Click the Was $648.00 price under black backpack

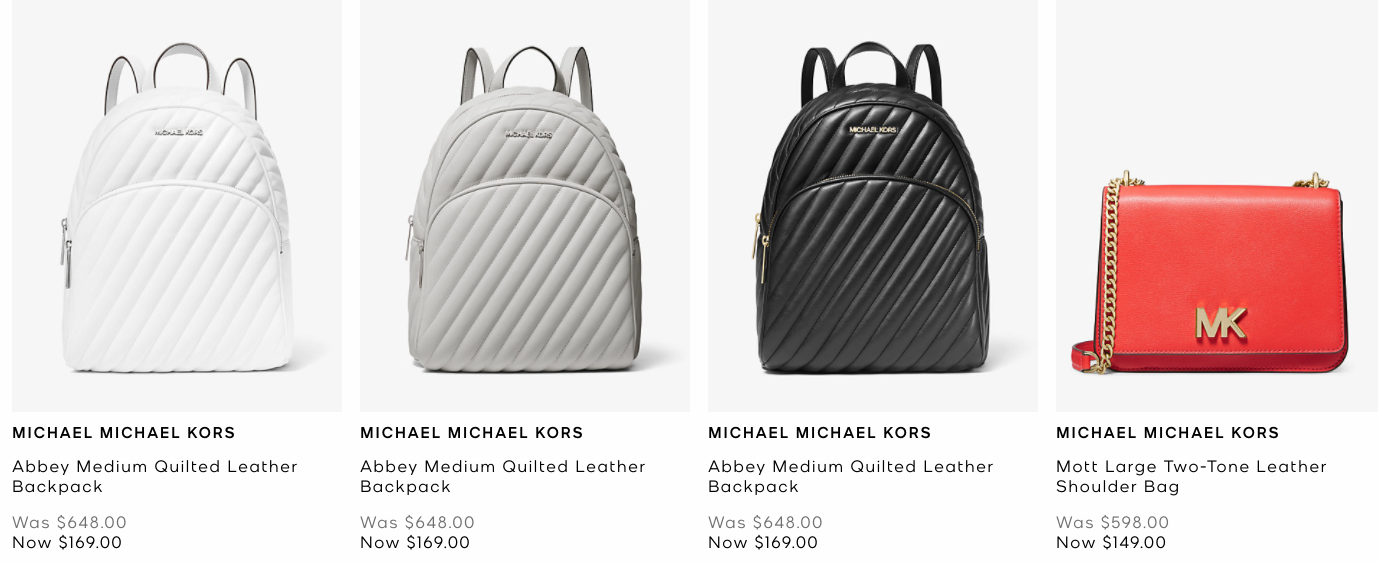tap(766, 522)
